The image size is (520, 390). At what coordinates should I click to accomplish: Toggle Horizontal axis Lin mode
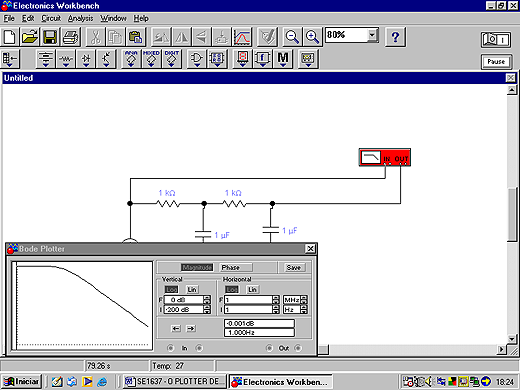coord(252,289)
